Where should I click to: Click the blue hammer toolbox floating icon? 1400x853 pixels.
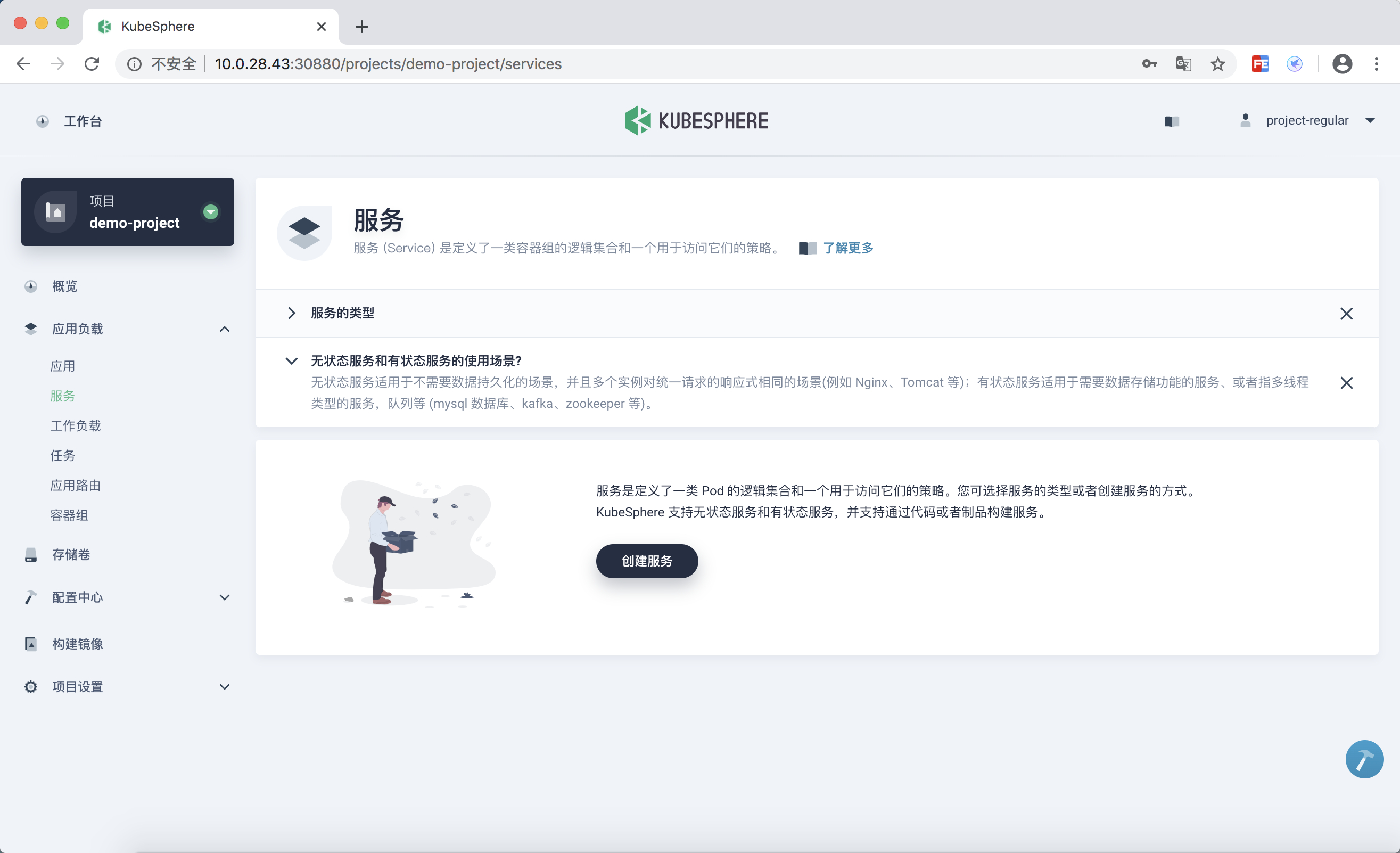pos(1364,759)
